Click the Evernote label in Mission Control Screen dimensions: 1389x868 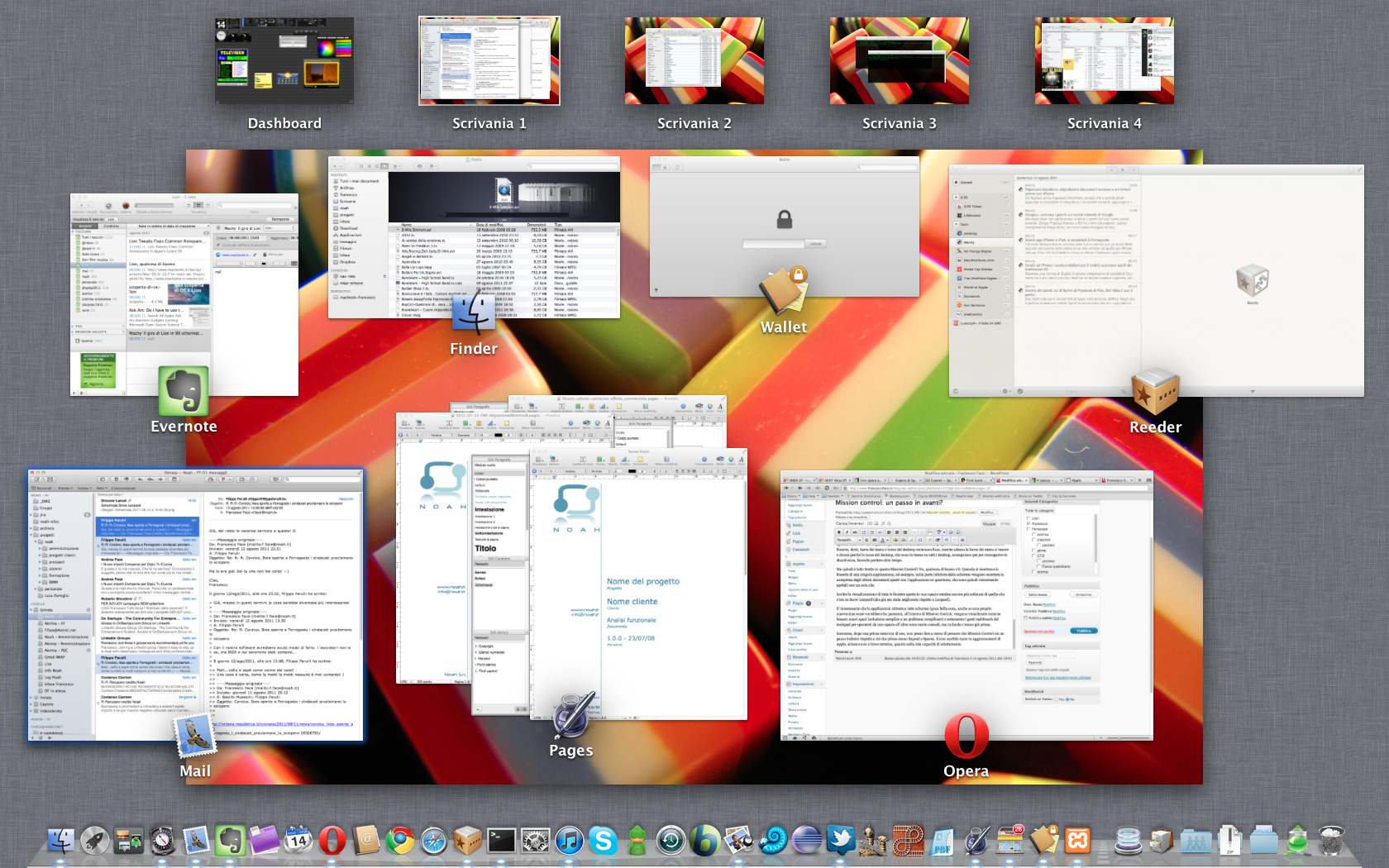point(184,427)
